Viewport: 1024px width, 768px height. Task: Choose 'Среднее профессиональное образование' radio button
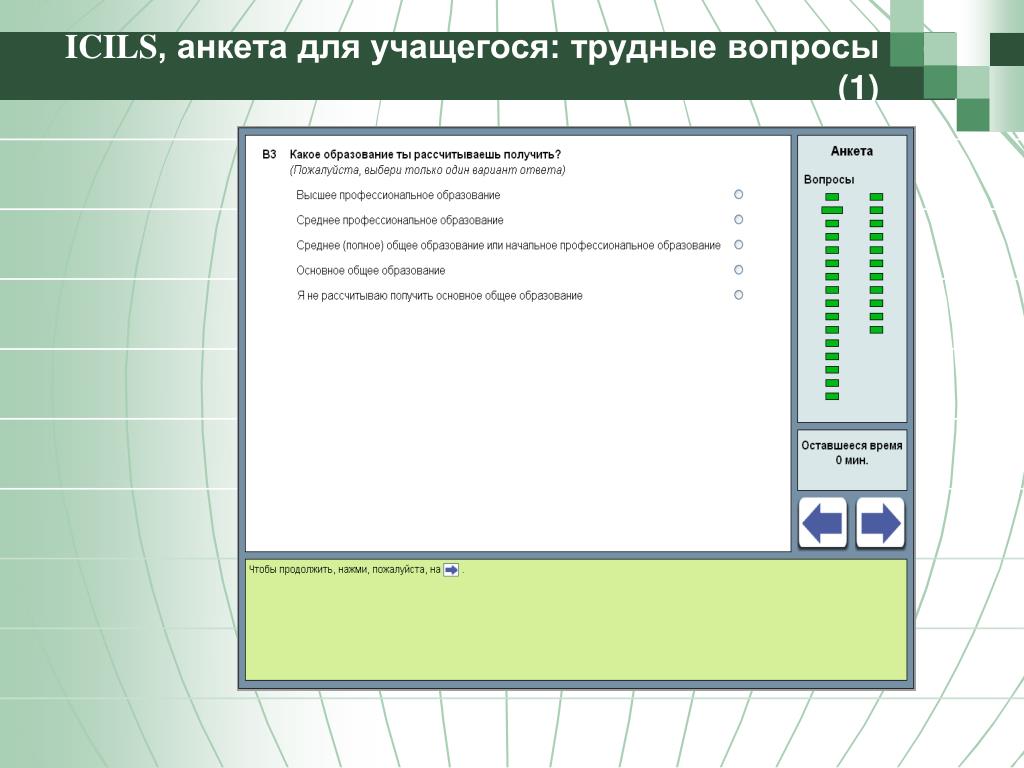coord(739,219)
